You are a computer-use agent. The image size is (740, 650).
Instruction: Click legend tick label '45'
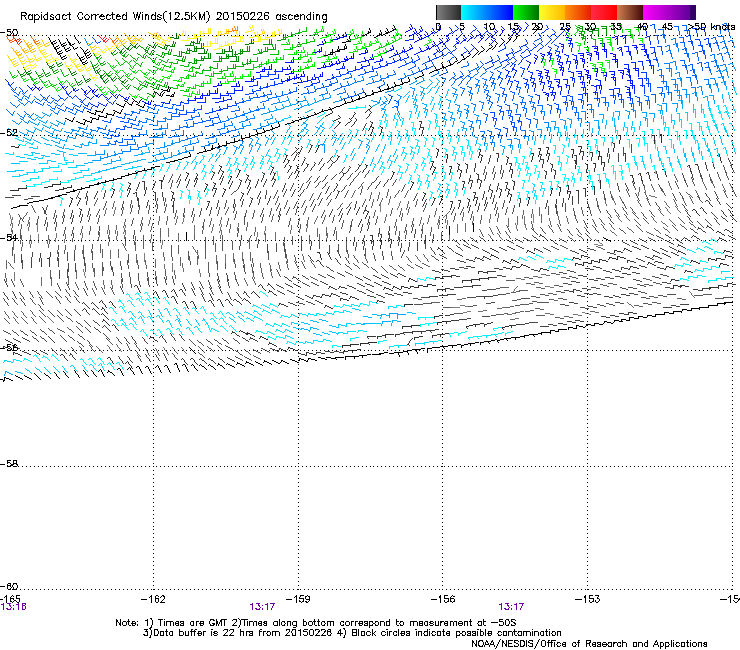click(x=667, y=27)
